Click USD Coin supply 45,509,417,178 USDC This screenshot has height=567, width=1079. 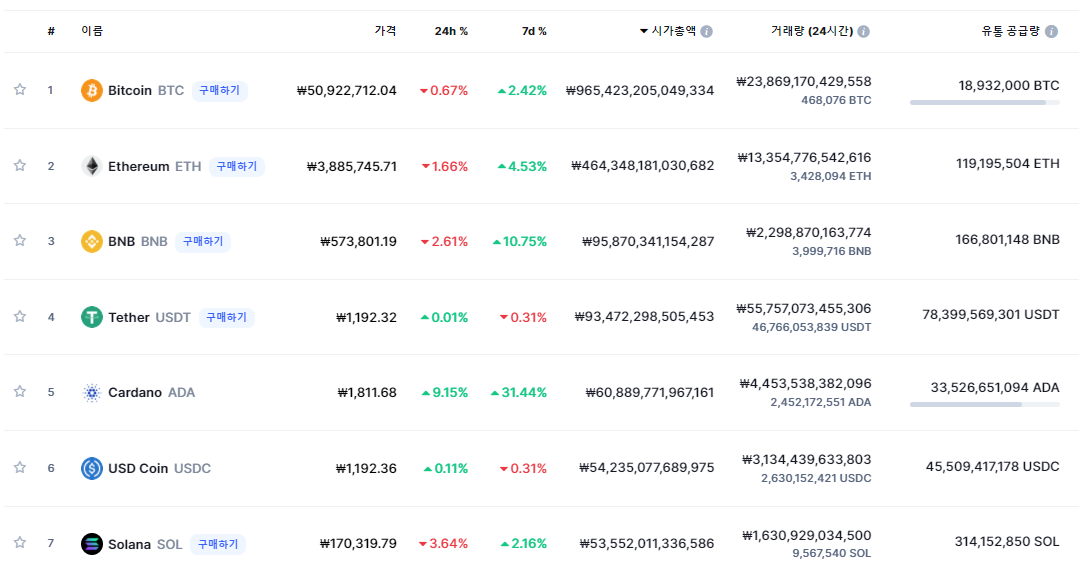(x=992, y=467)
